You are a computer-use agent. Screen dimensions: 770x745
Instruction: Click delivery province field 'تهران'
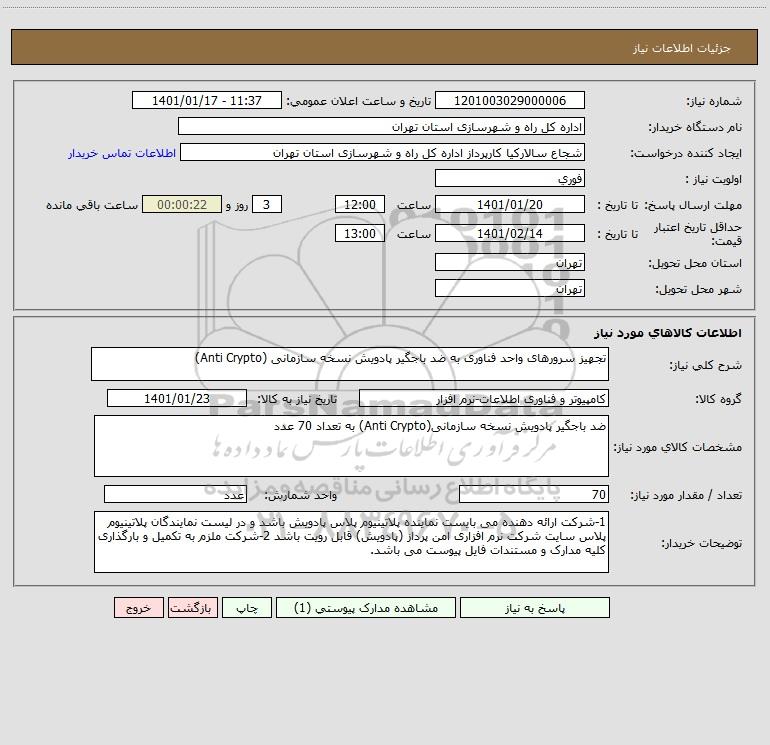click(510, 263)
